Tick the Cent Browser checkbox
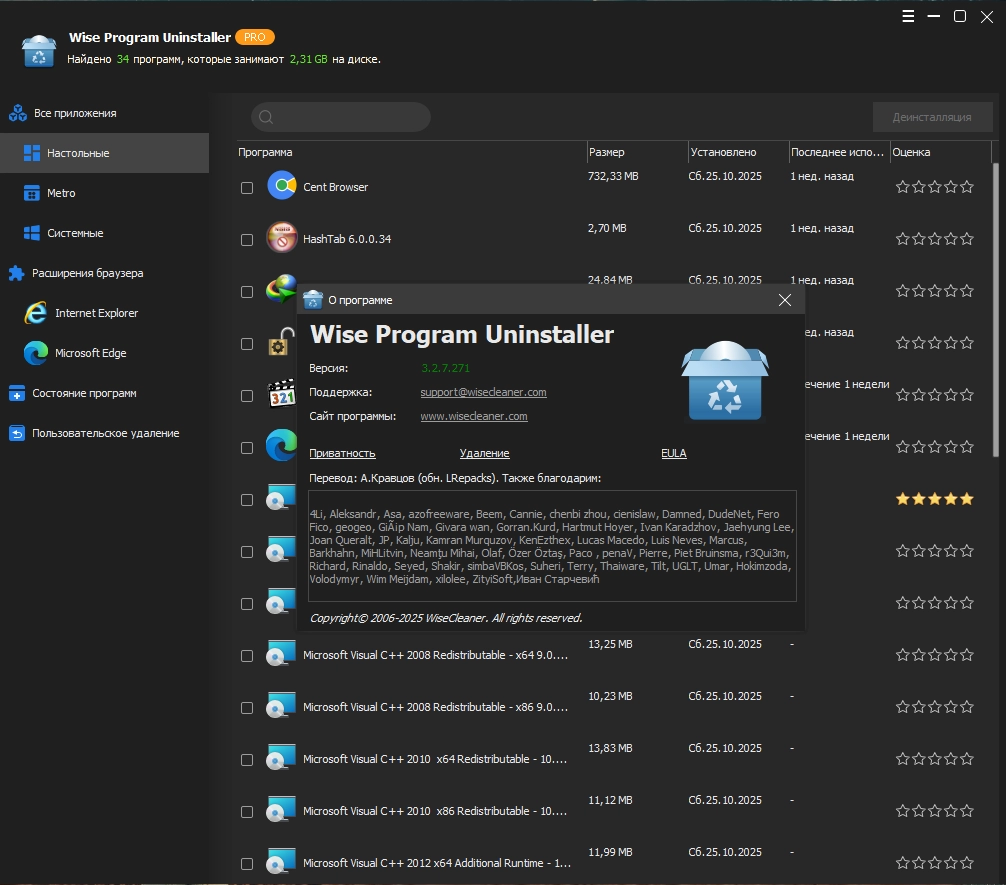The image size is (1006, 885). tap(247, 188)
